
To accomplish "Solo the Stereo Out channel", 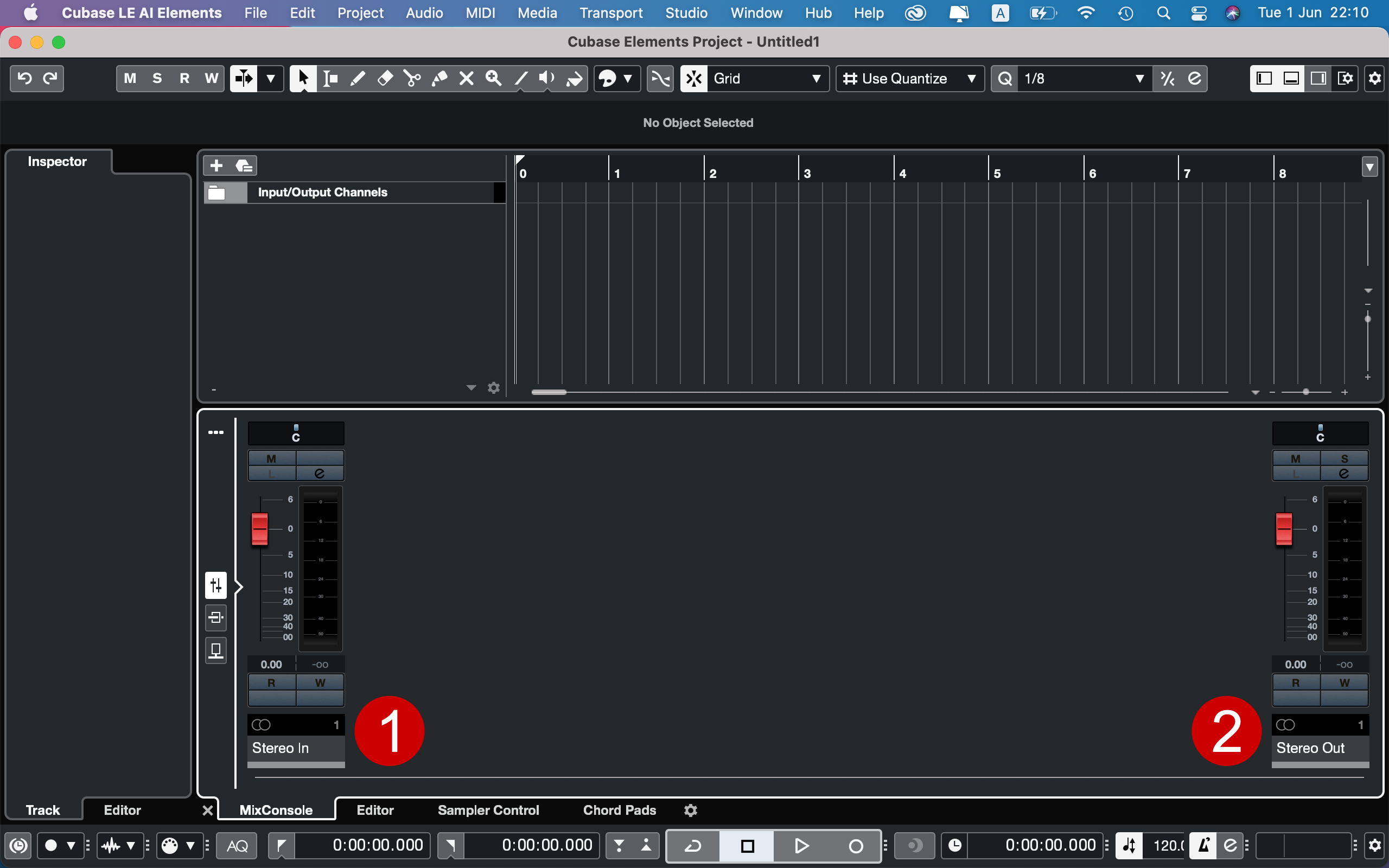I will pyautogui.click(x=1344, y=459).
